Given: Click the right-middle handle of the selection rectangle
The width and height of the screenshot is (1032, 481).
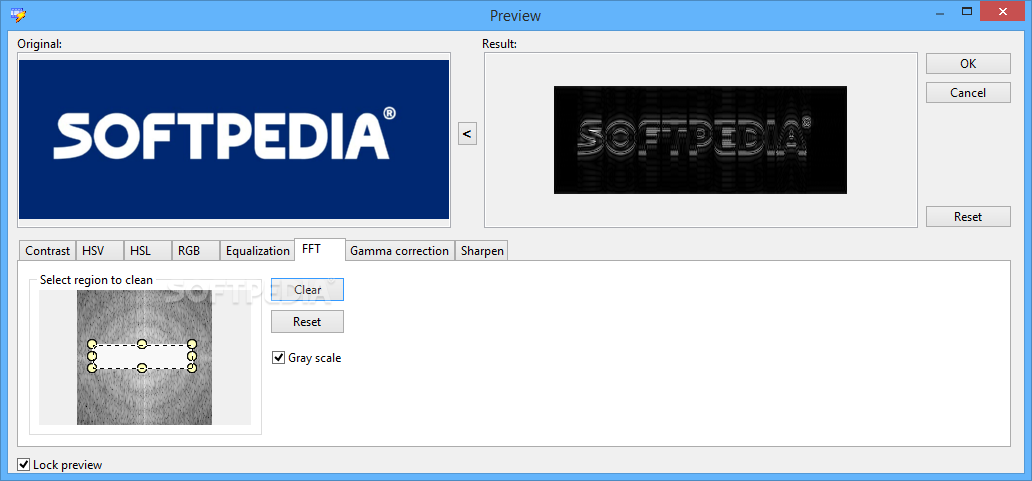Looking at the screenshot, I should (x=192, y=356).
